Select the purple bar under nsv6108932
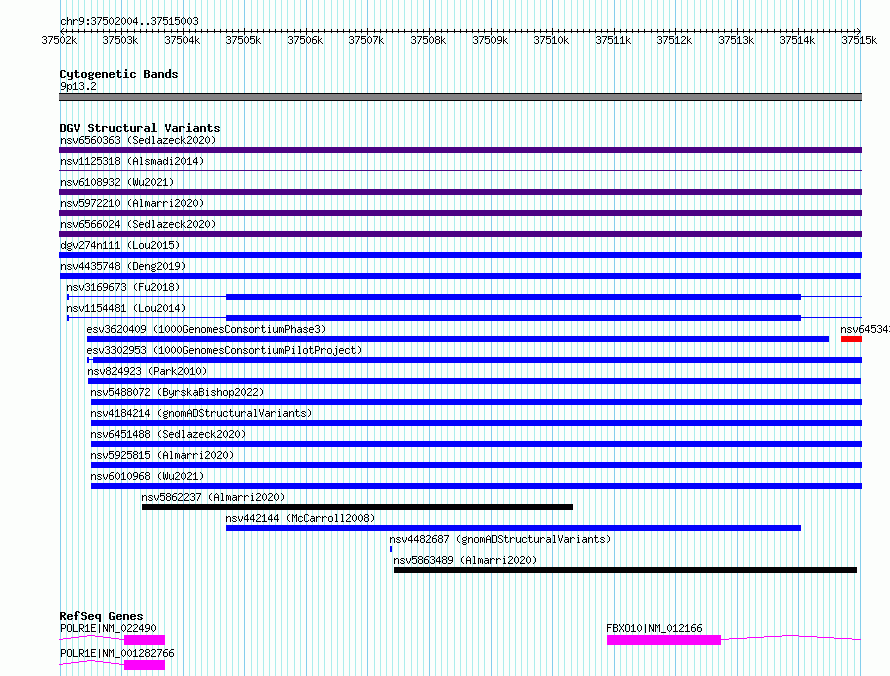Image resolution: width=890 pixels, height=676 pixels. coord(460,192)
